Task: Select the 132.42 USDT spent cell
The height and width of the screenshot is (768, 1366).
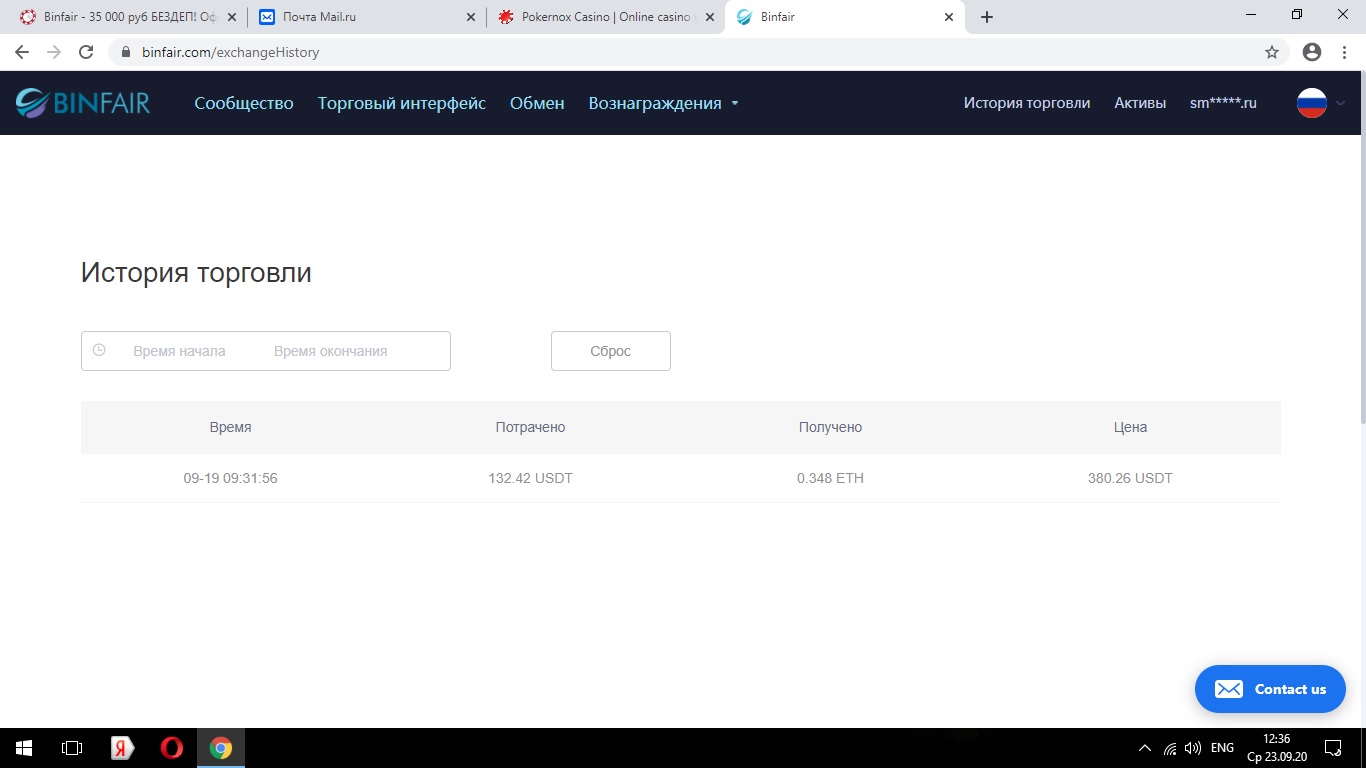Action: pos(530,478)
